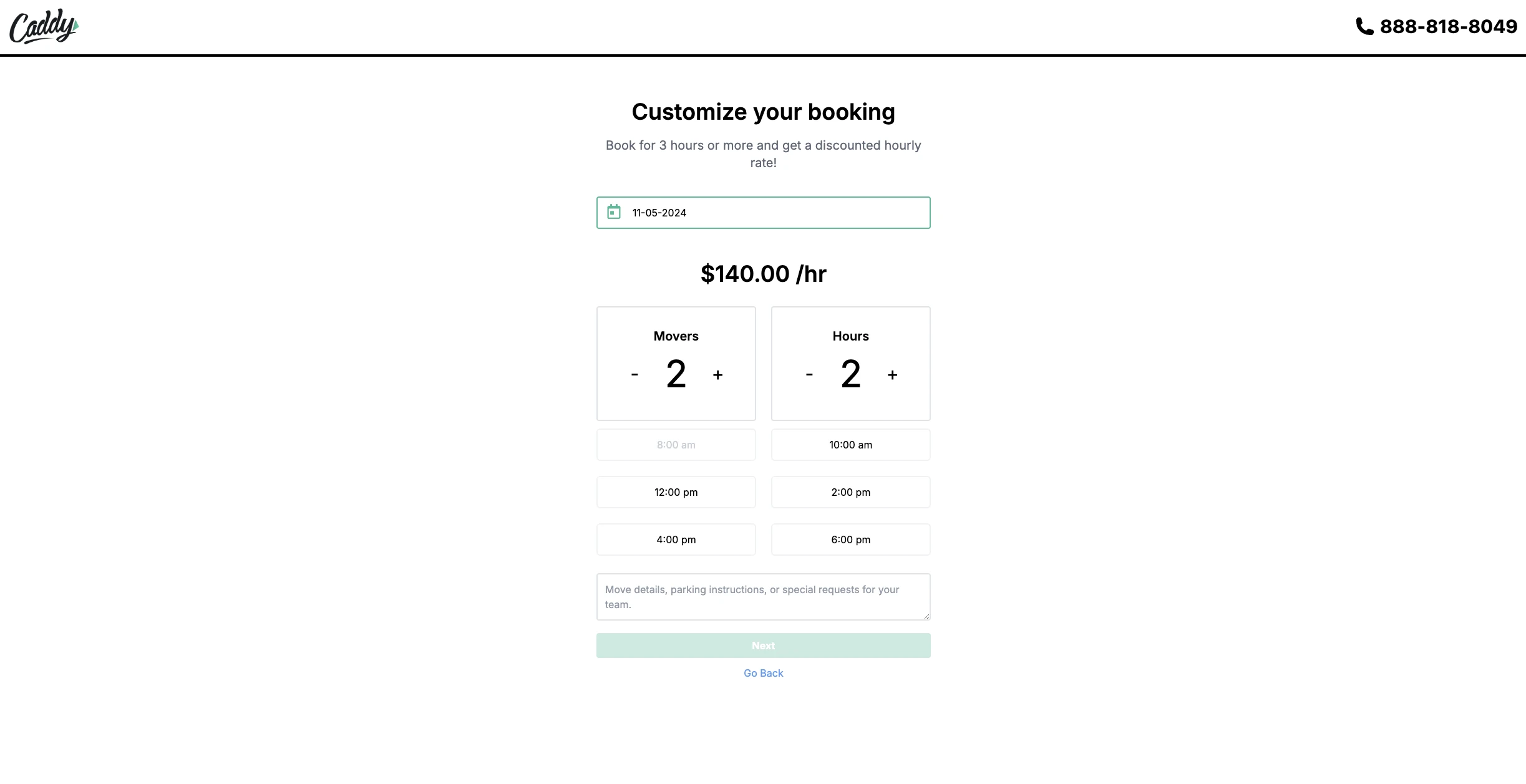Click the calendar icon in date field
The image size is (1526, 784).
click(614, 212)
